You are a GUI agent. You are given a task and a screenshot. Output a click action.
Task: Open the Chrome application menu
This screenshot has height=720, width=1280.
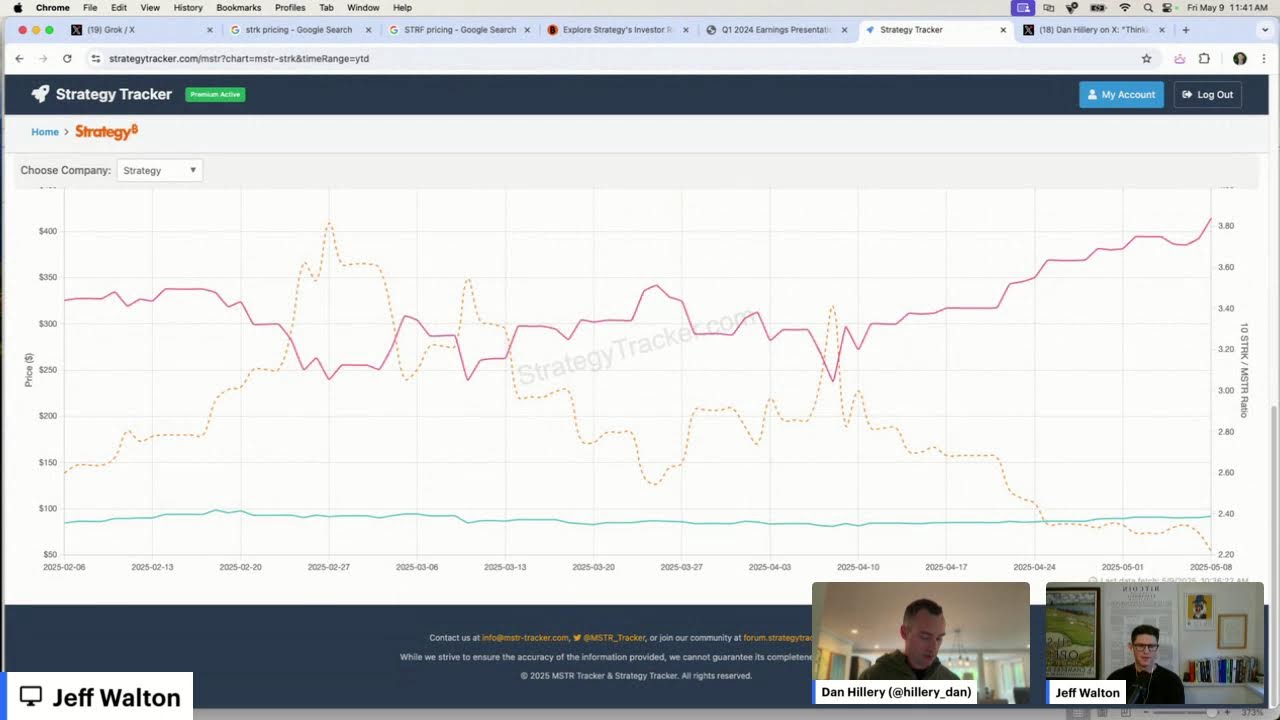(53, 7)
